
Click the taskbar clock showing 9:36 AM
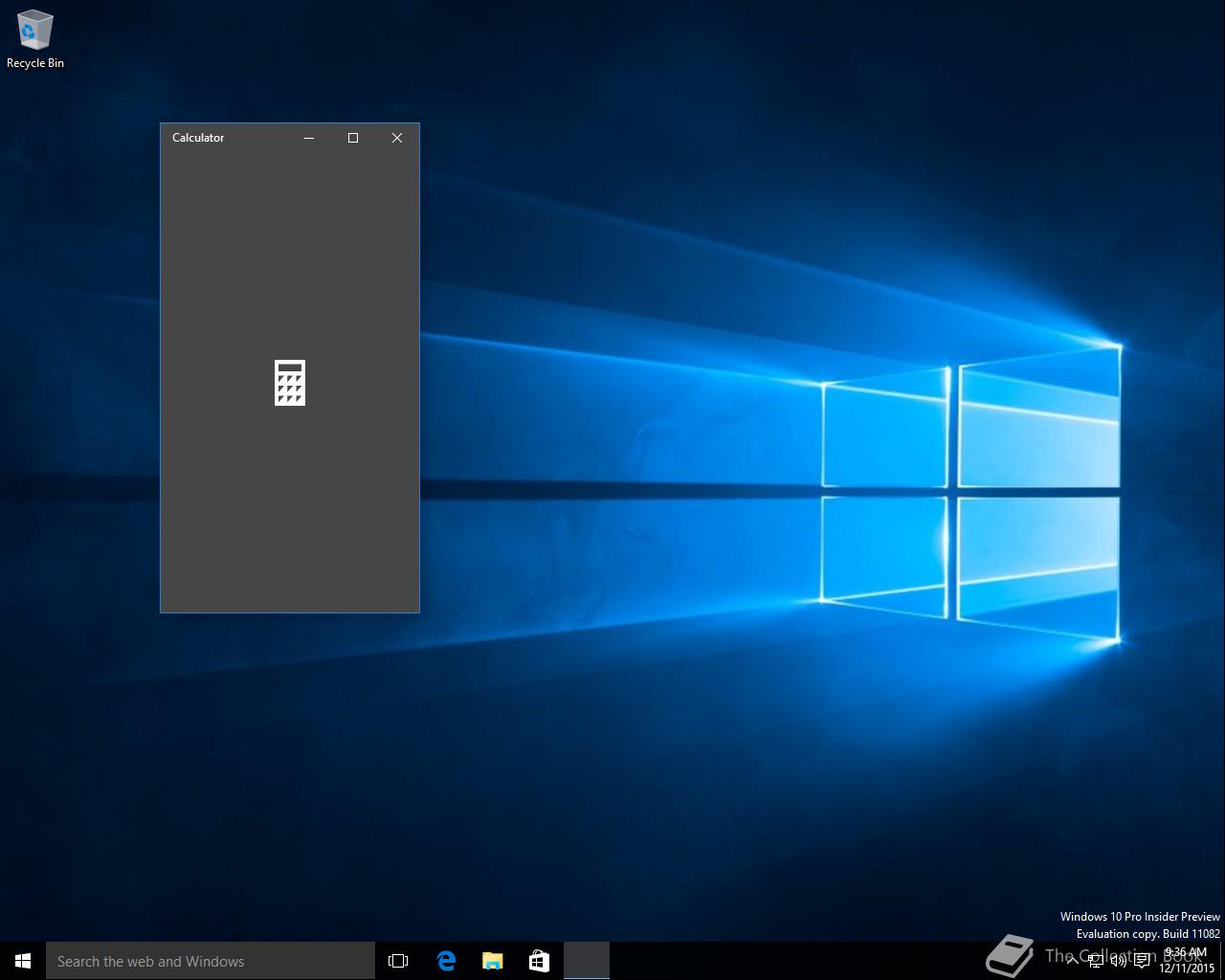point(1187,961)
